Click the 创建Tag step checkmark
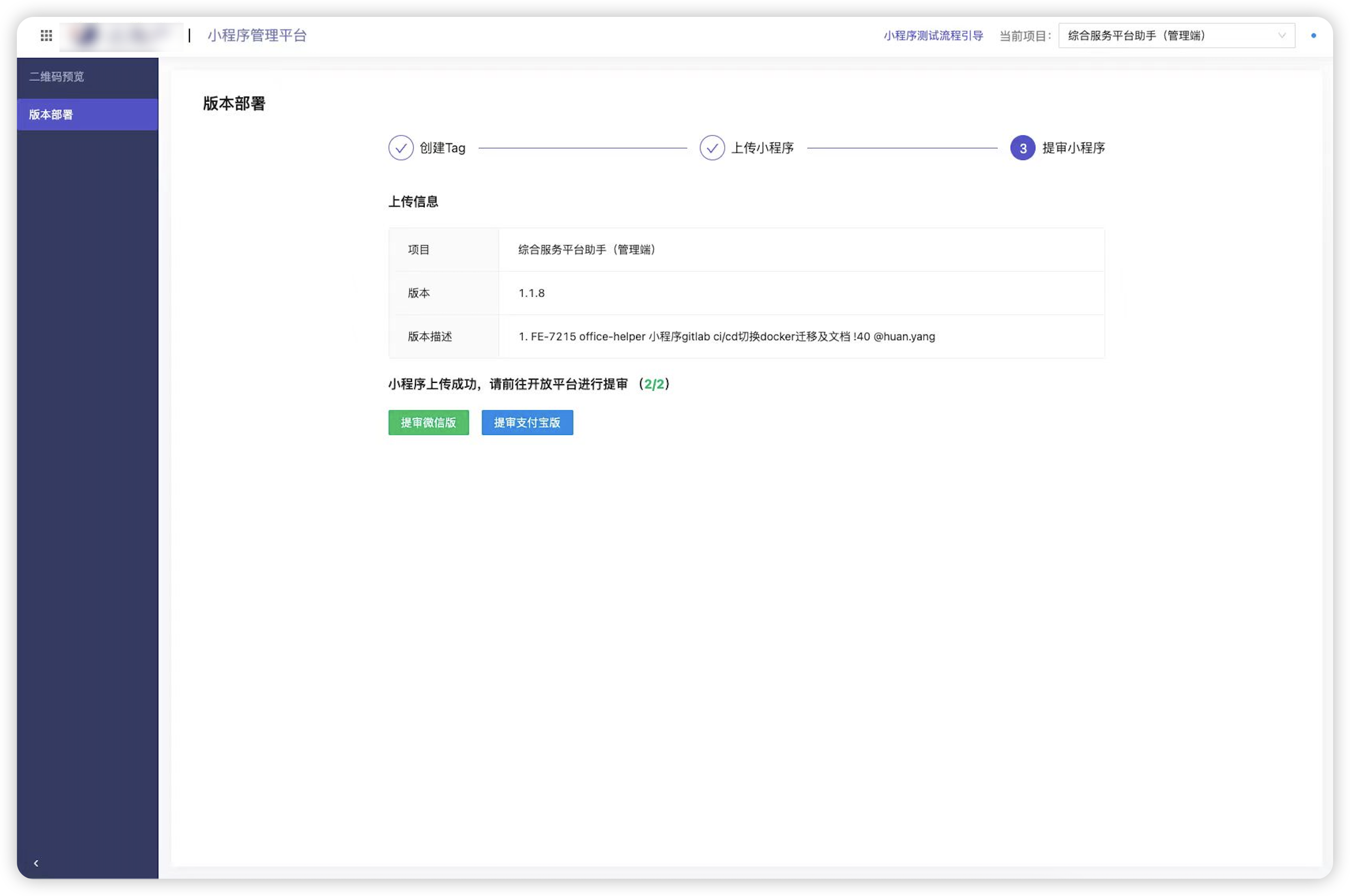This screenshot has width=1350, height=896. (x=401, y=148)
